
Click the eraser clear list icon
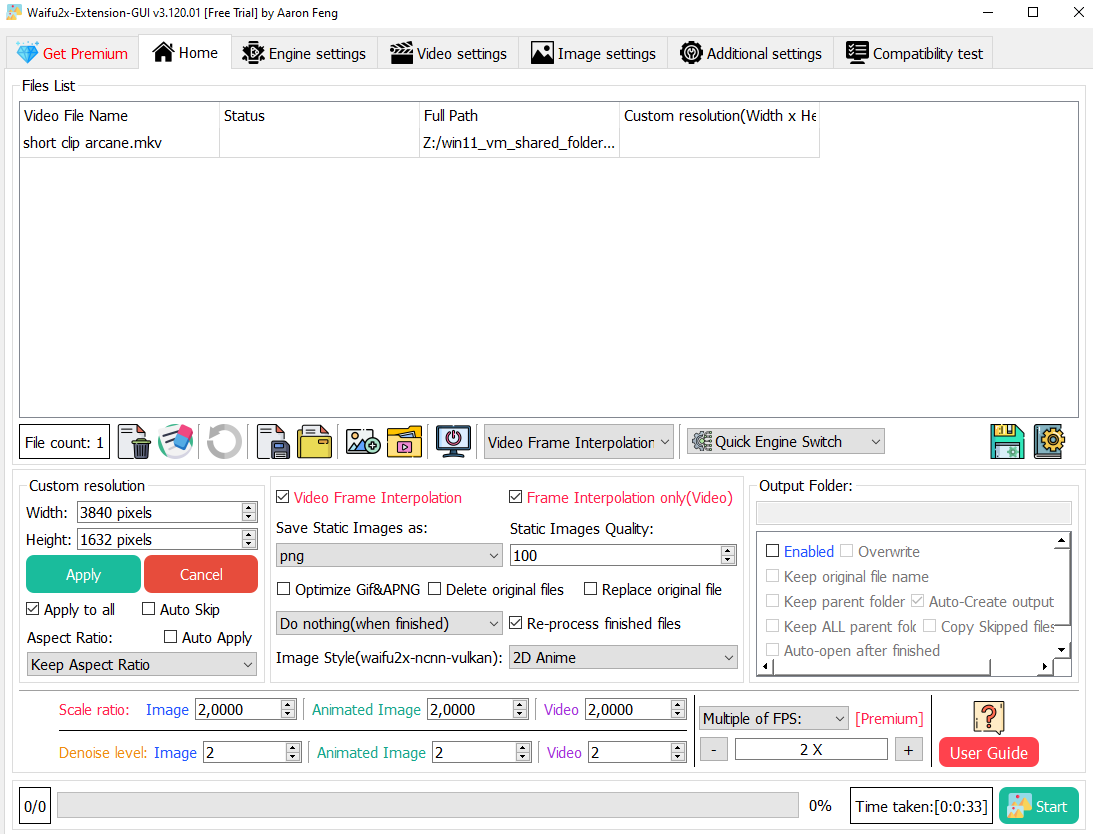176,441
